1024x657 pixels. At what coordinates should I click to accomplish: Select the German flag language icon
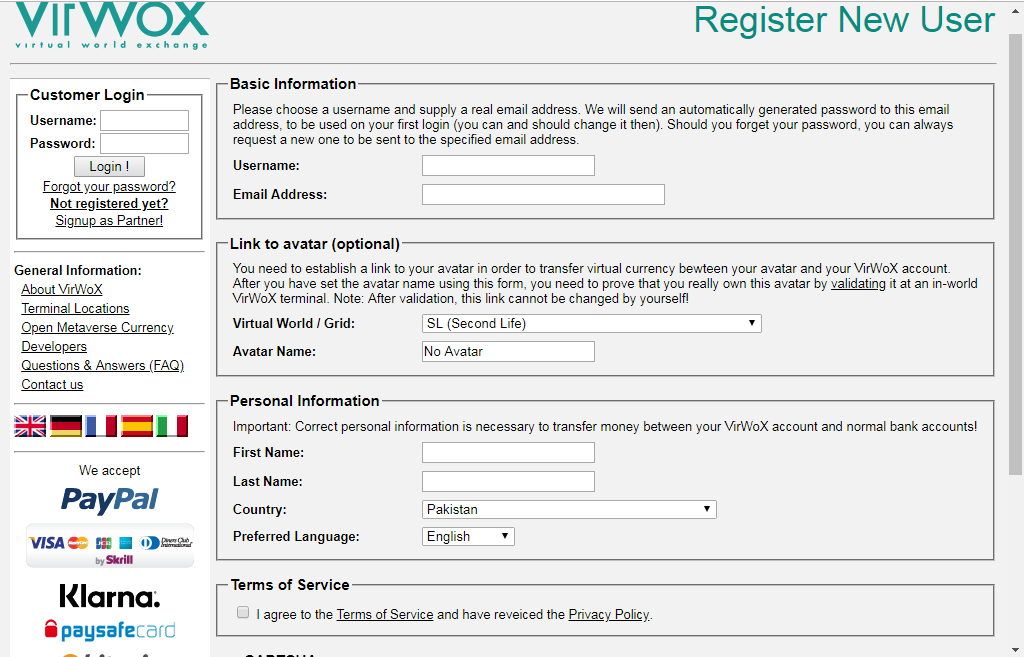coord(66,426)
